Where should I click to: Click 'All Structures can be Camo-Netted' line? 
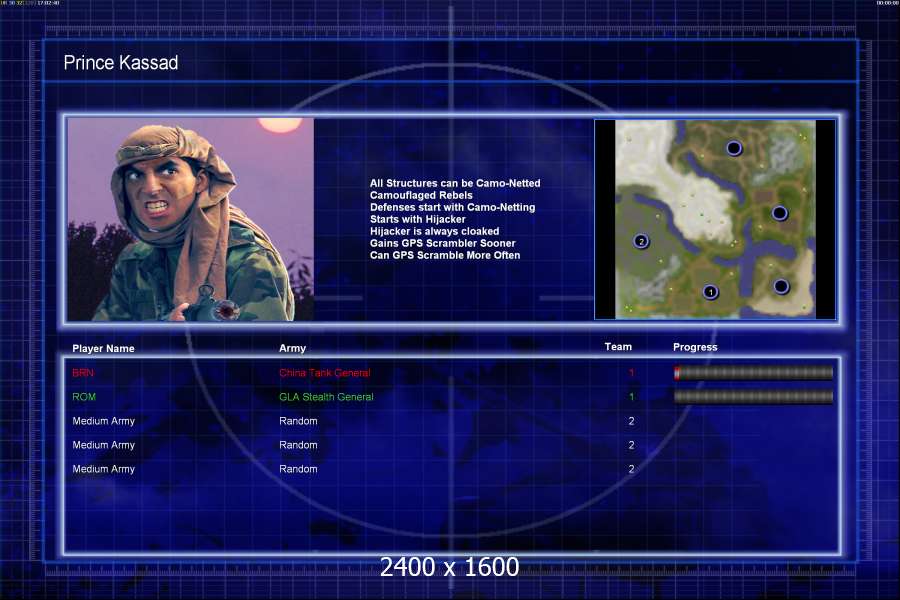tap(455, 183)
